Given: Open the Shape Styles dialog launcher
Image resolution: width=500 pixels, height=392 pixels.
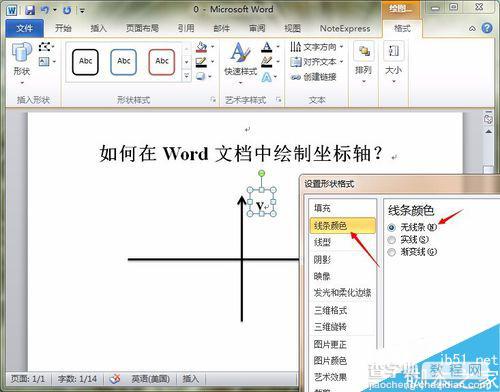Looking at the screenshot, I should pyautogui.click(x=213, y=99).
